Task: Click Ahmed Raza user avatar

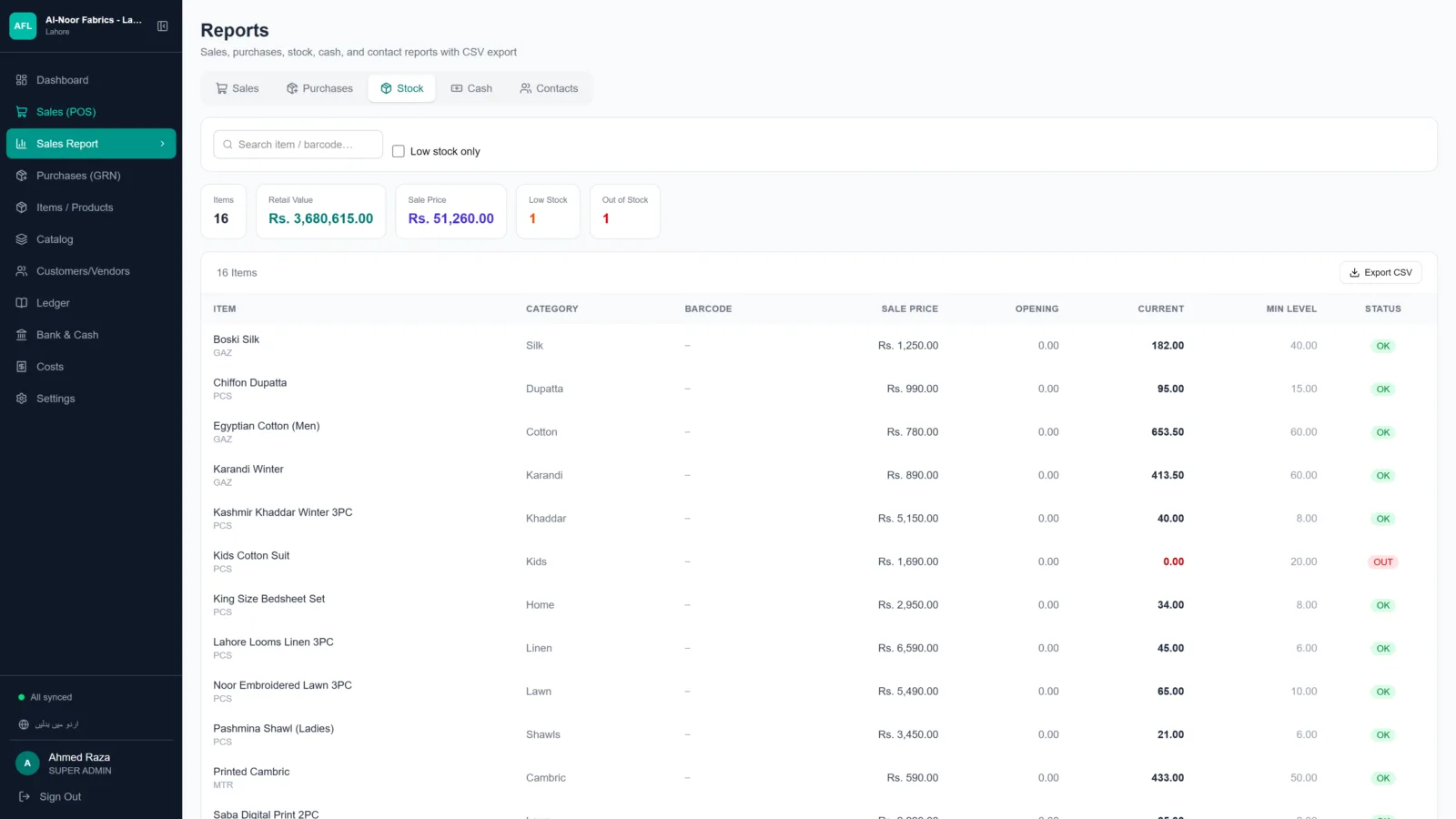Action: pyautogui.click(x=27, y=763)
